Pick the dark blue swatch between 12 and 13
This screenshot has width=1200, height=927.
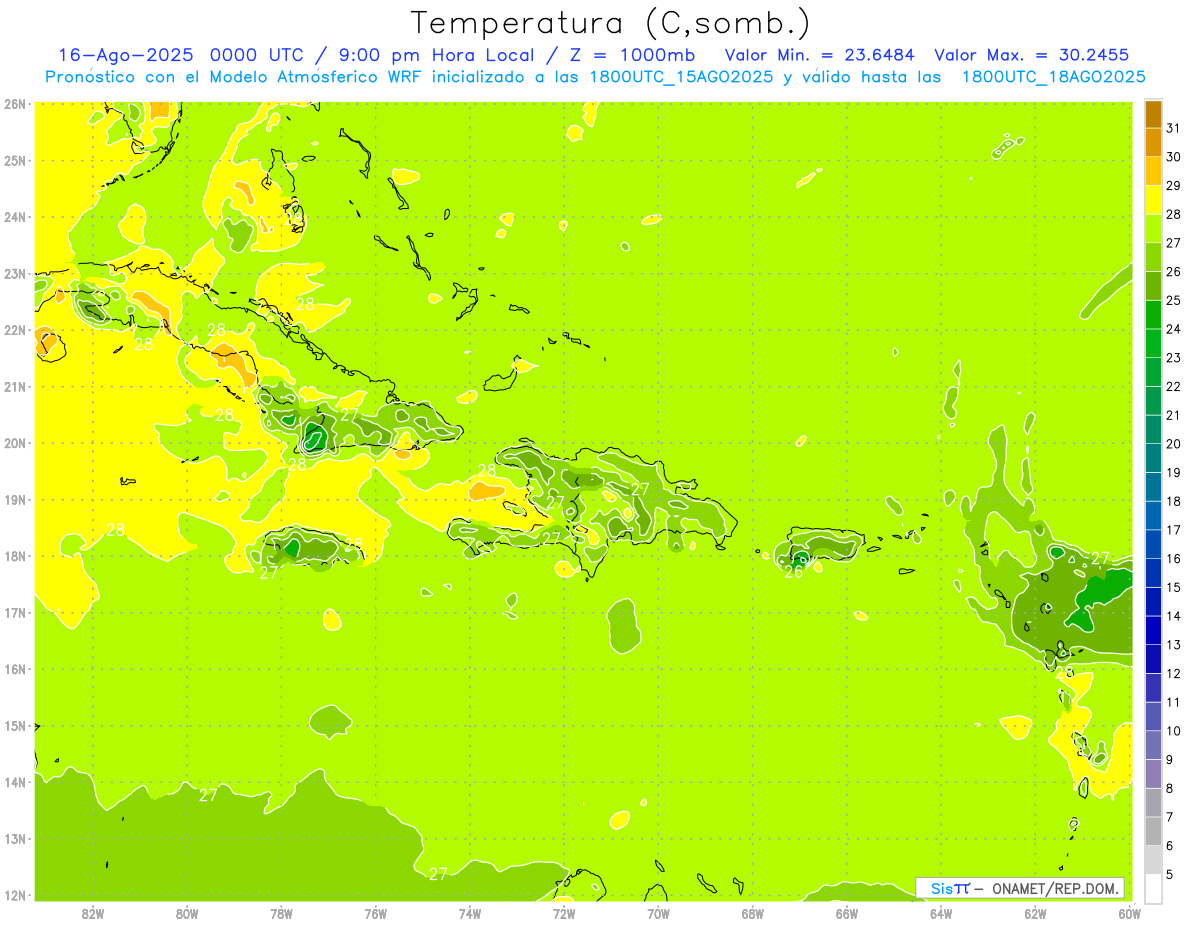(1153, 659)
